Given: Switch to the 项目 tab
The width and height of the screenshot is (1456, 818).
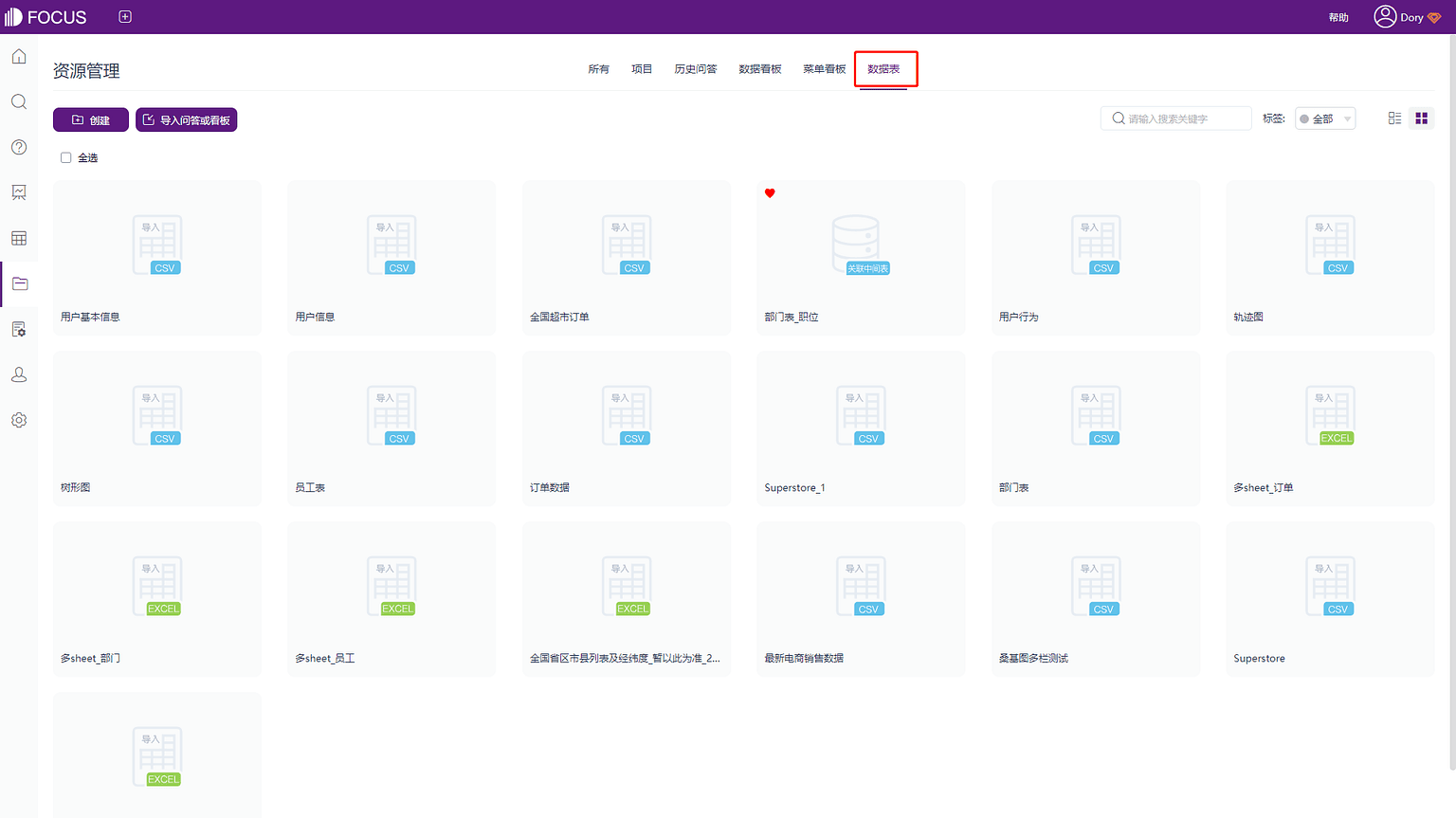Looking at the screenshot, I should tap(642, 69).
